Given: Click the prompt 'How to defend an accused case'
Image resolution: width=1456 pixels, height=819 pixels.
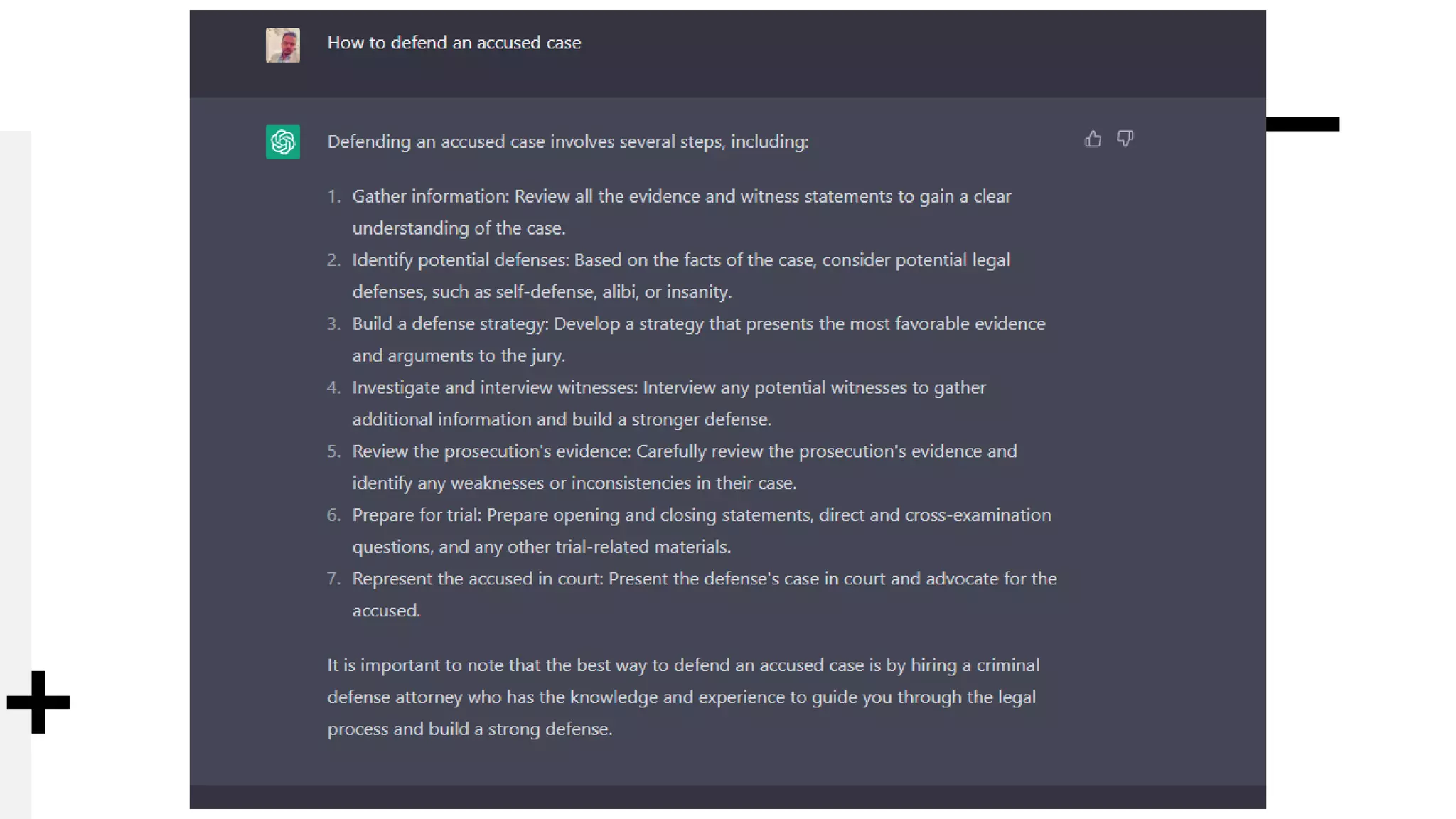Looking at the screenshot, I should pos(454,43).
